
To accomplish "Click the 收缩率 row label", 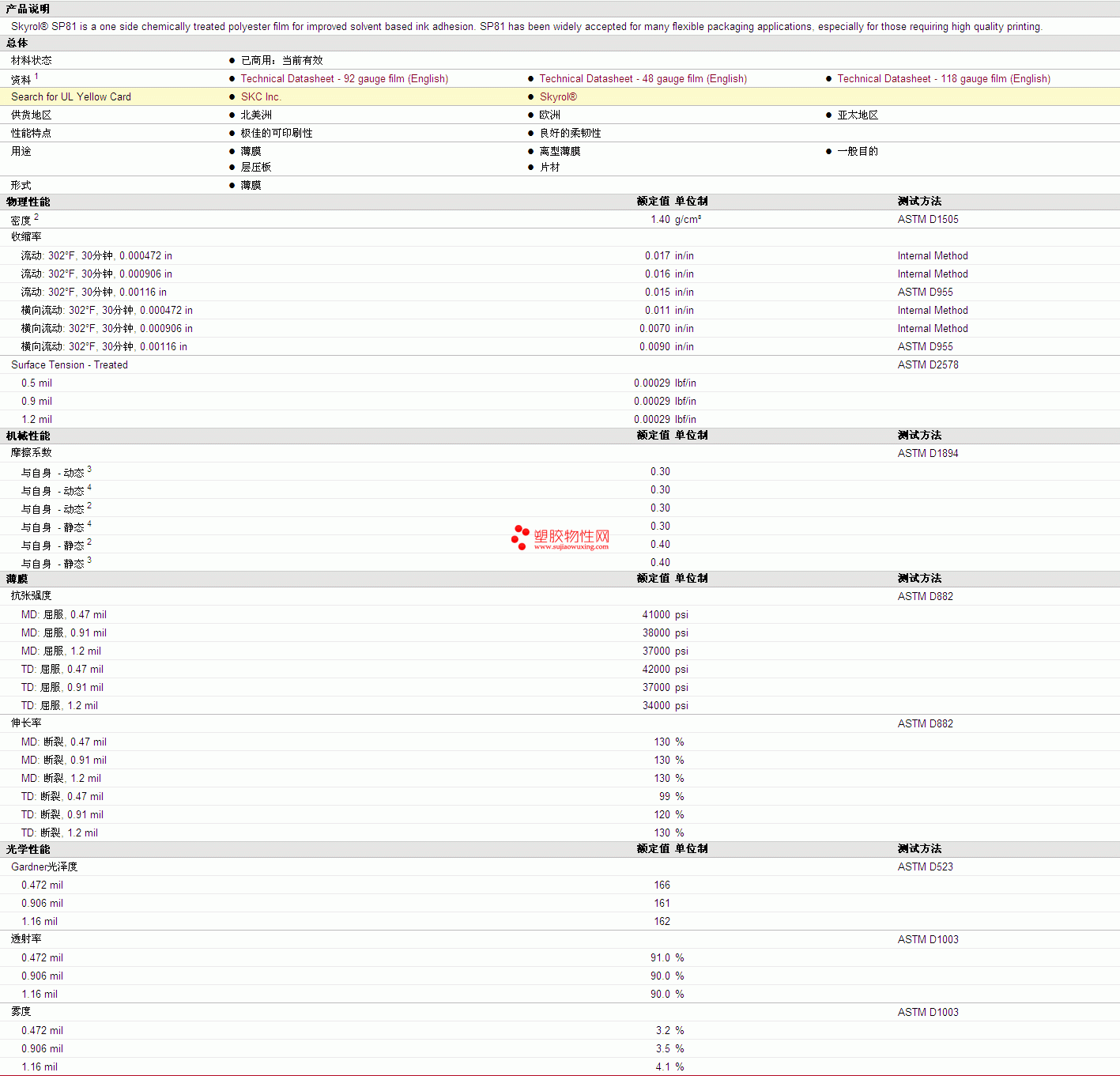I will click(26, 237).
